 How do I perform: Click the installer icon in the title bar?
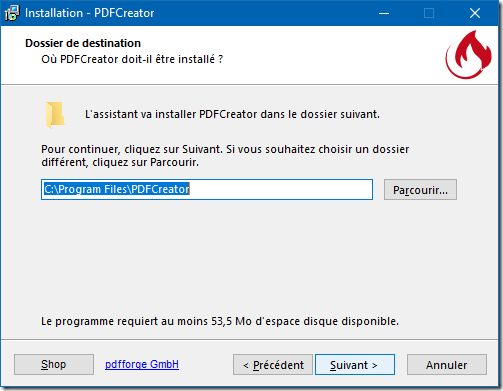click(x=12, y=13)
